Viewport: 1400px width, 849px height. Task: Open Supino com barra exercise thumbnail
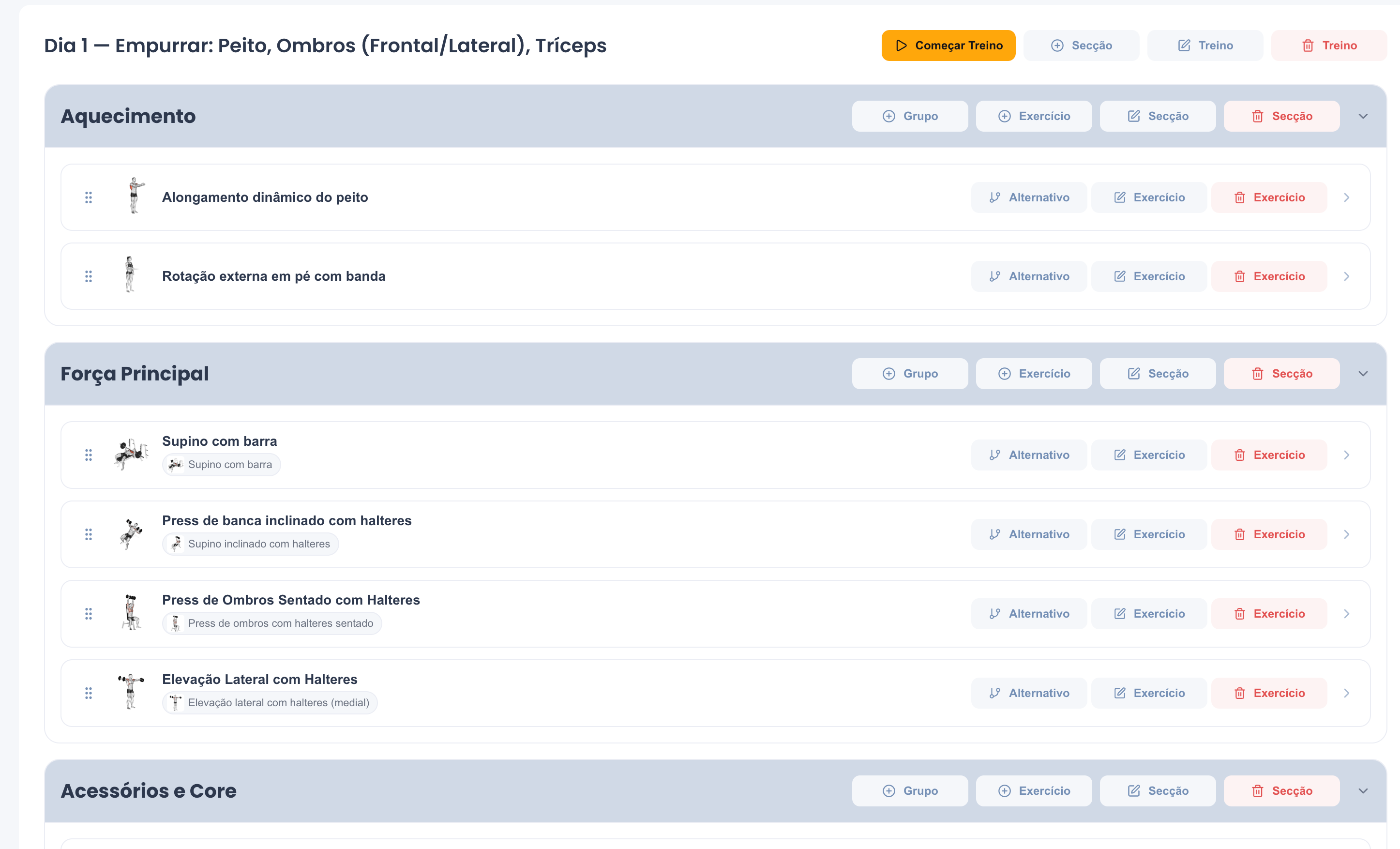point(132,454)
